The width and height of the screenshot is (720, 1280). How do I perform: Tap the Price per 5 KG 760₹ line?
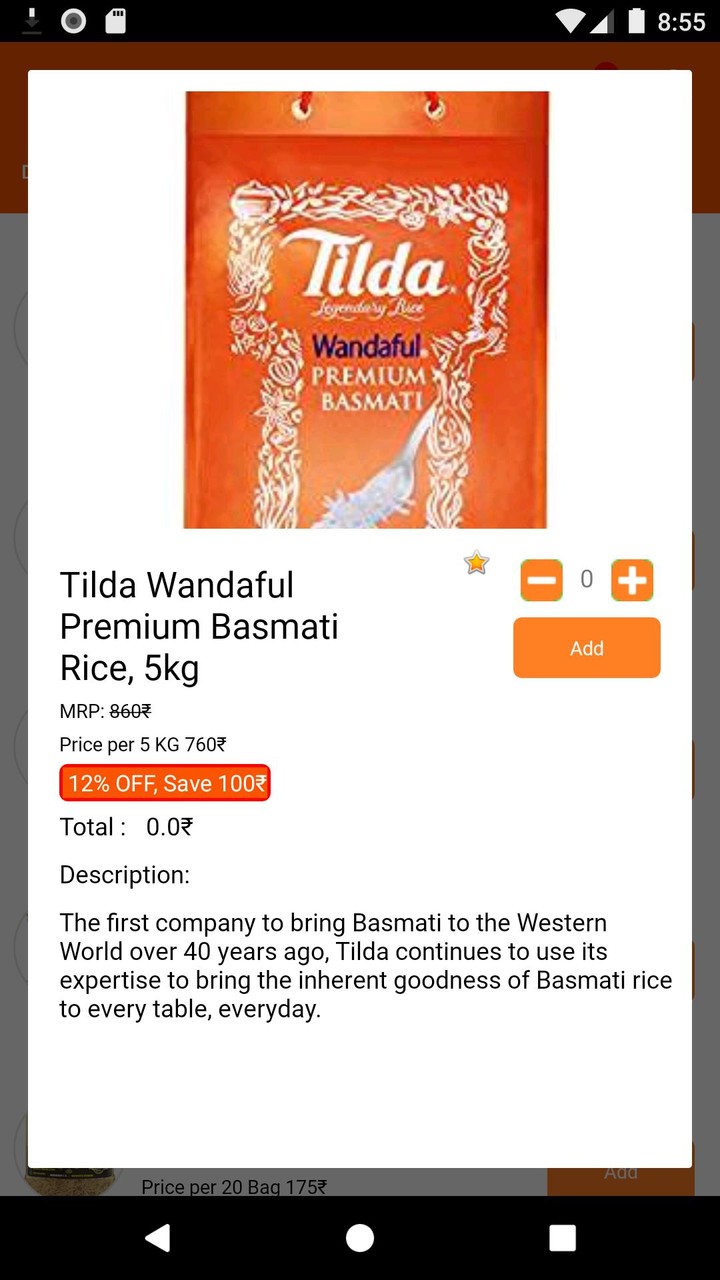(x=143, y=745)
